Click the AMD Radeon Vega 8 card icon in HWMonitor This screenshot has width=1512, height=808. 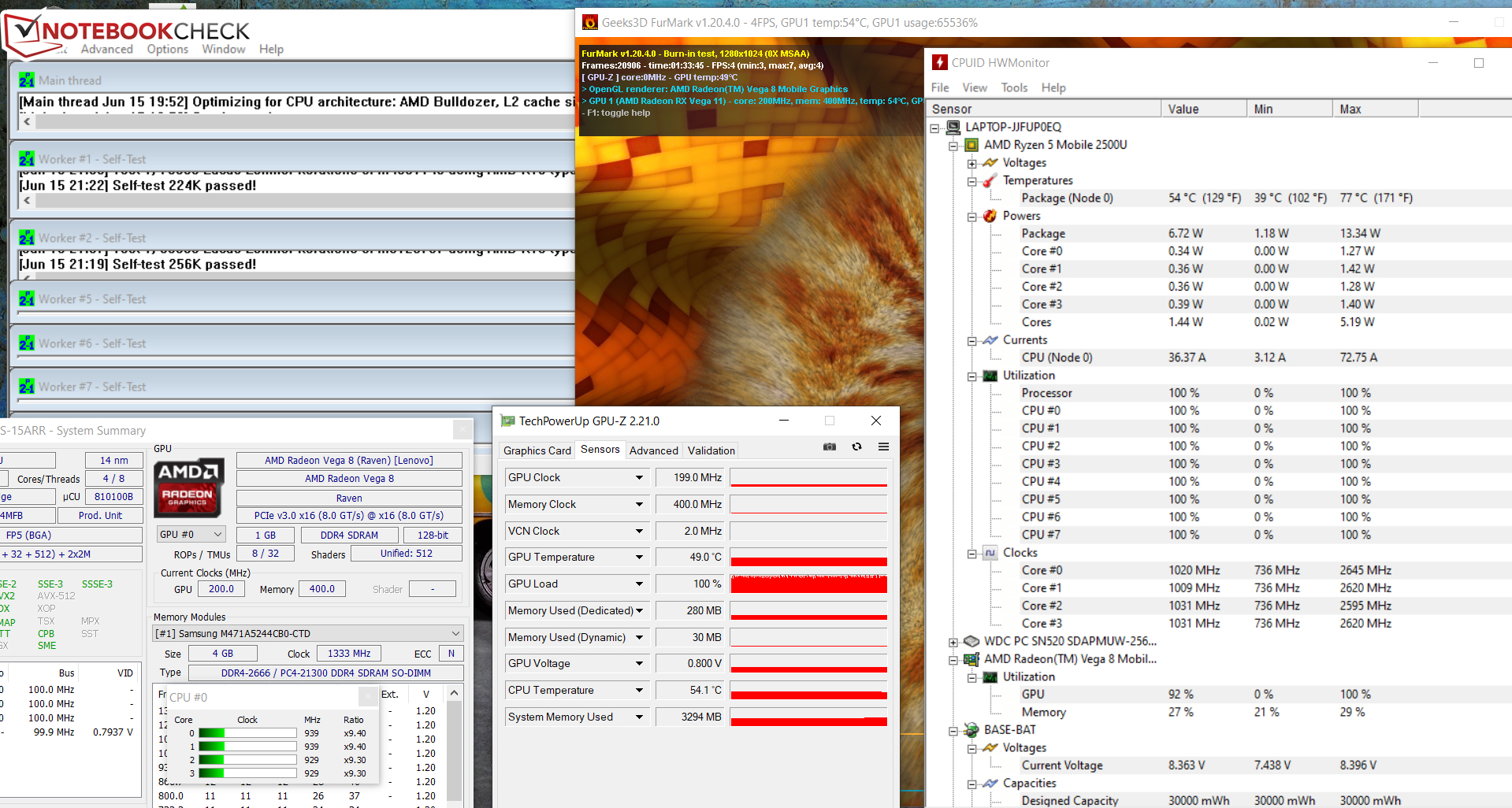point(971,659)
